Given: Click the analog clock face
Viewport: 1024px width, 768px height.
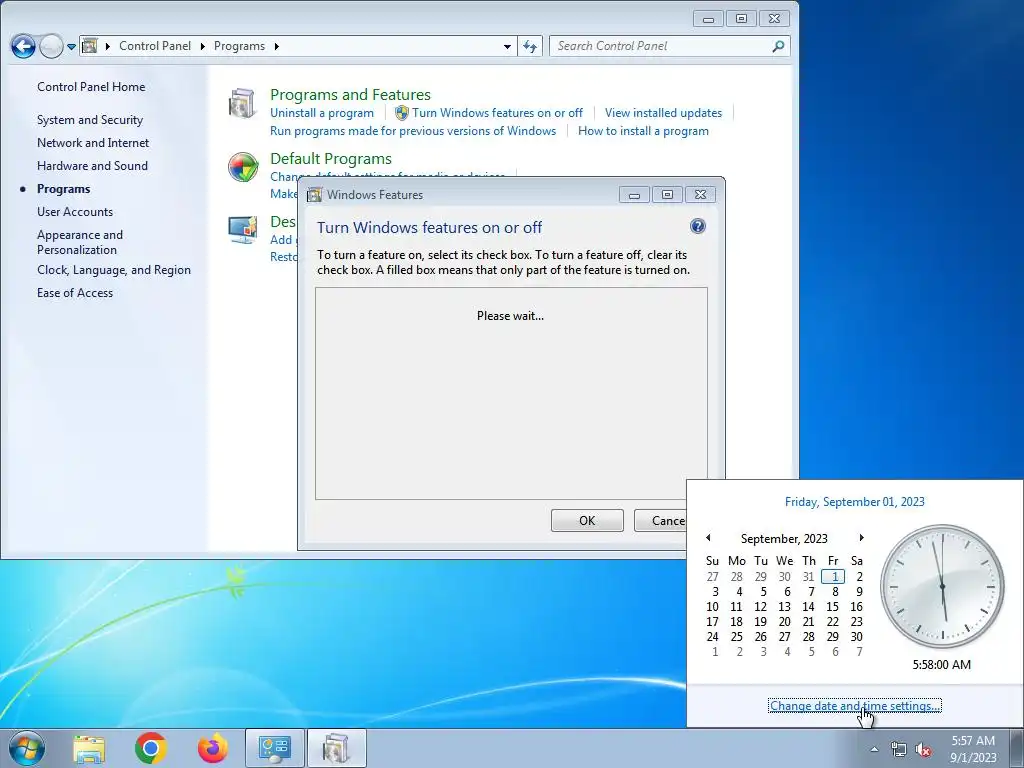Looking at the screenshot, I should click(x=942, y=586).
